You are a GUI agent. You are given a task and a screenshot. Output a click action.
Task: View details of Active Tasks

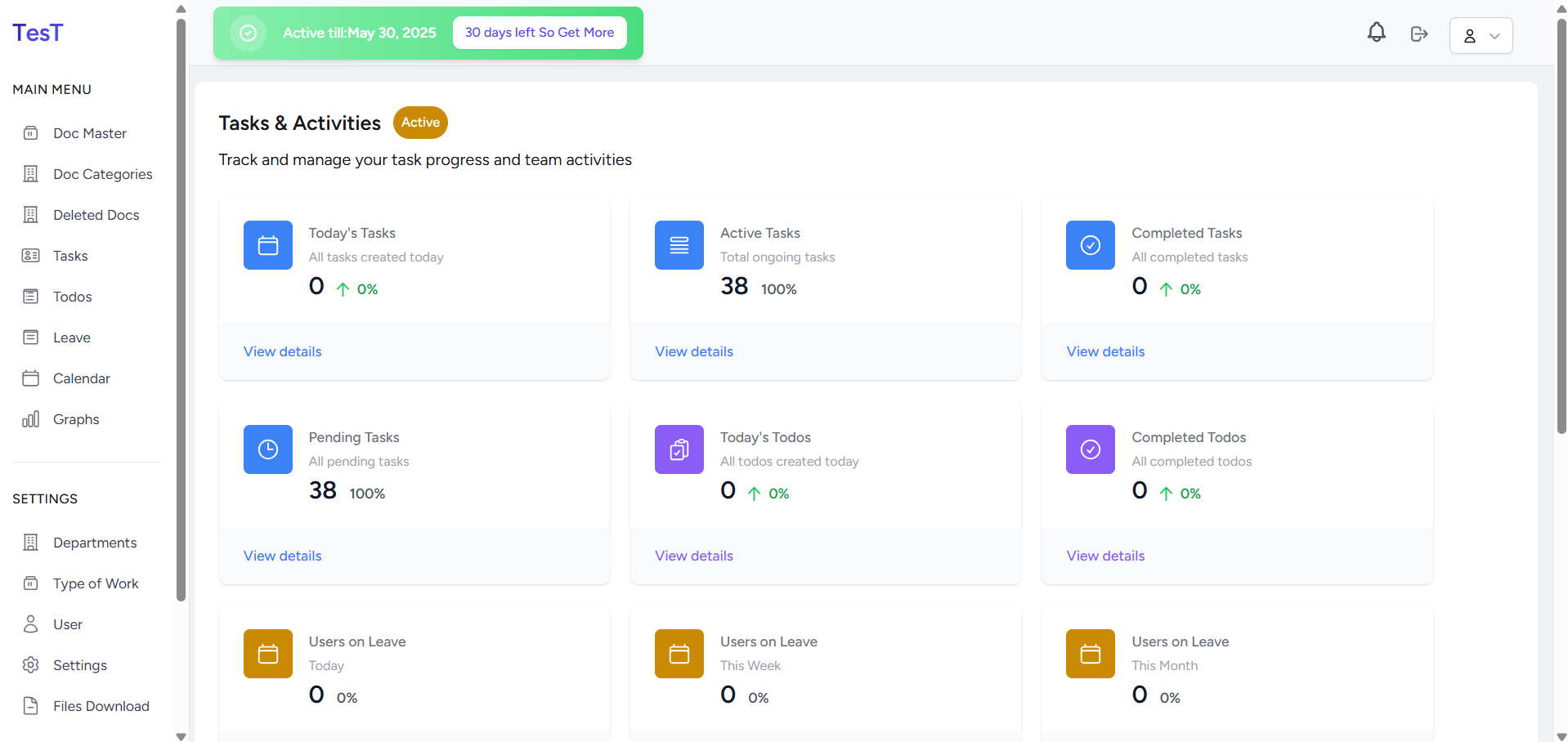[694, 351]
